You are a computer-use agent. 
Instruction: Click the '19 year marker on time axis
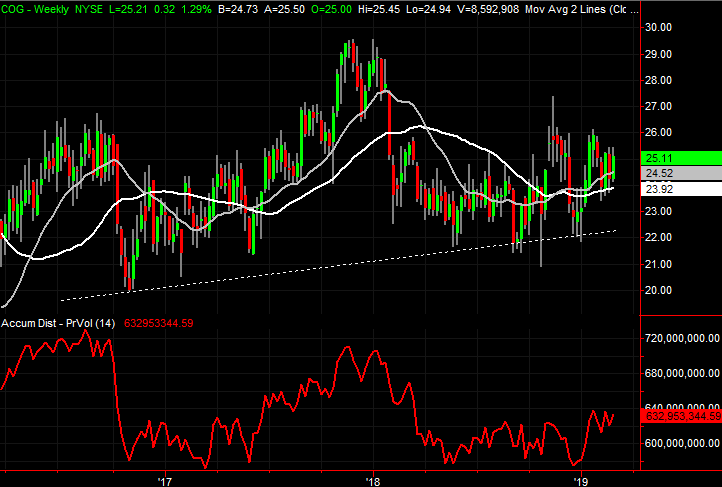[581, 480]
